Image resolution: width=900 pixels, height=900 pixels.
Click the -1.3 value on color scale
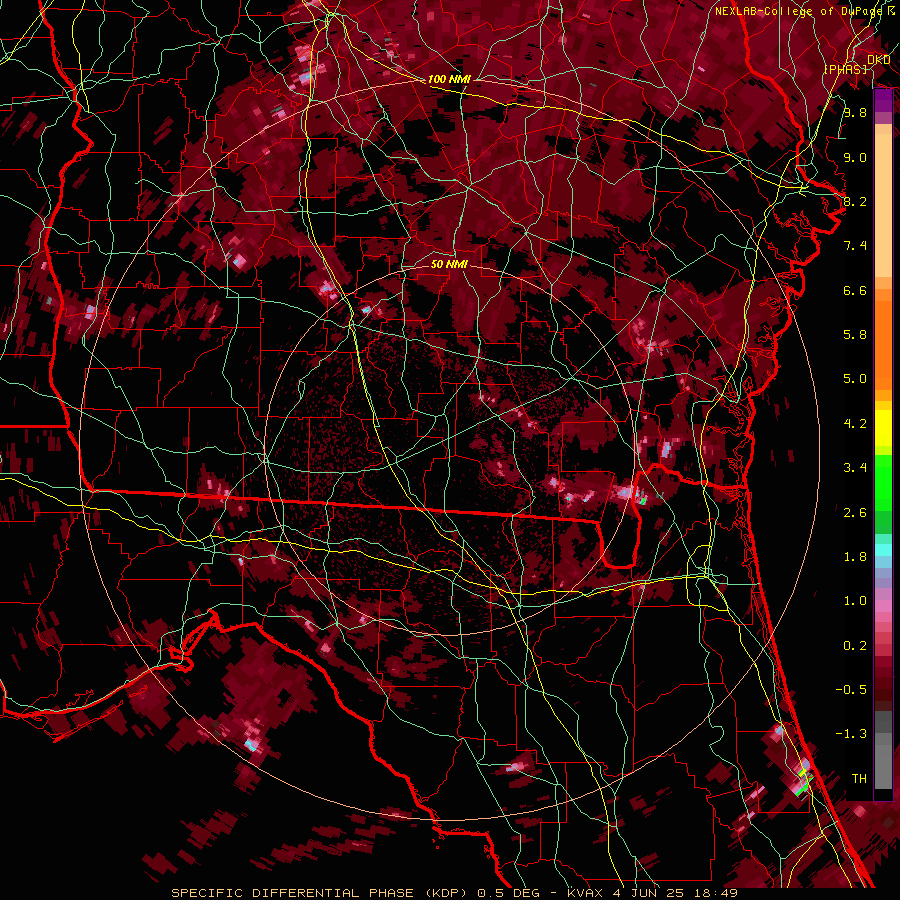tap(851, 734)
